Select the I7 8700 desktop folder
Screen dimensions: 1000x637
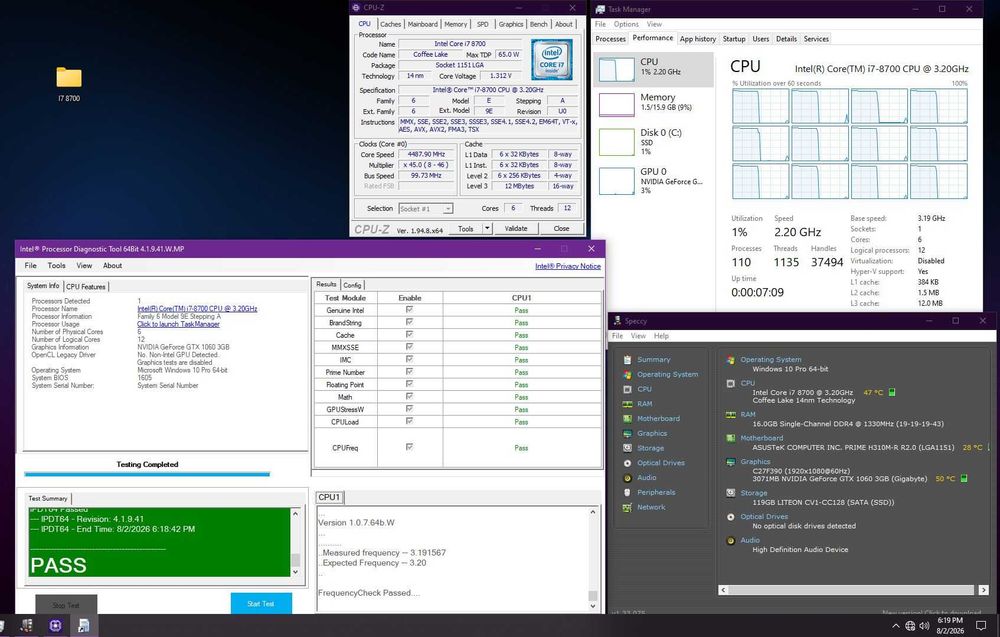click(69, 84)
